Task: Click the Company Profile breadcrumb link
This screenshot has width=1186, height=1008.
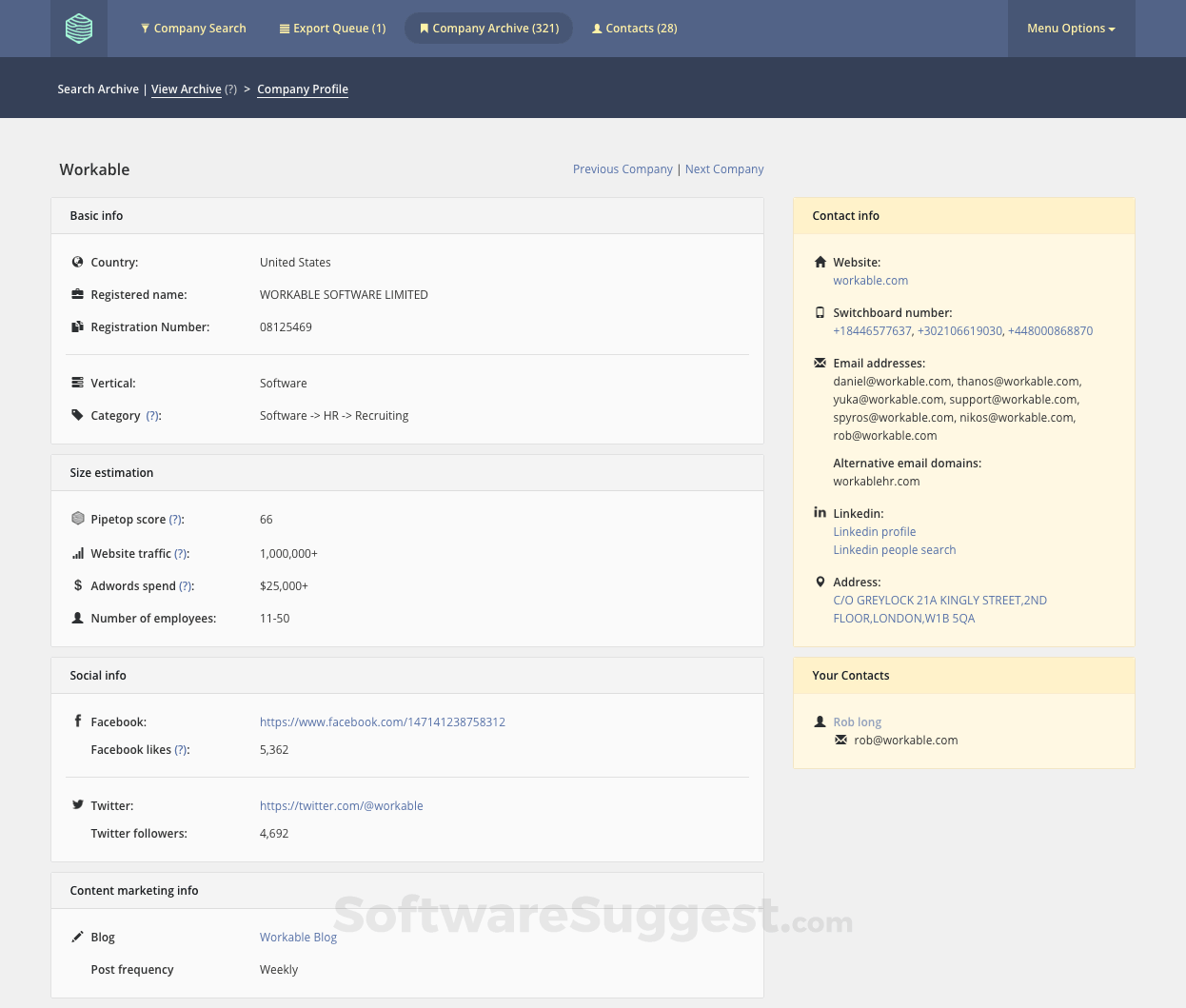Action: (x=303, y=89)
